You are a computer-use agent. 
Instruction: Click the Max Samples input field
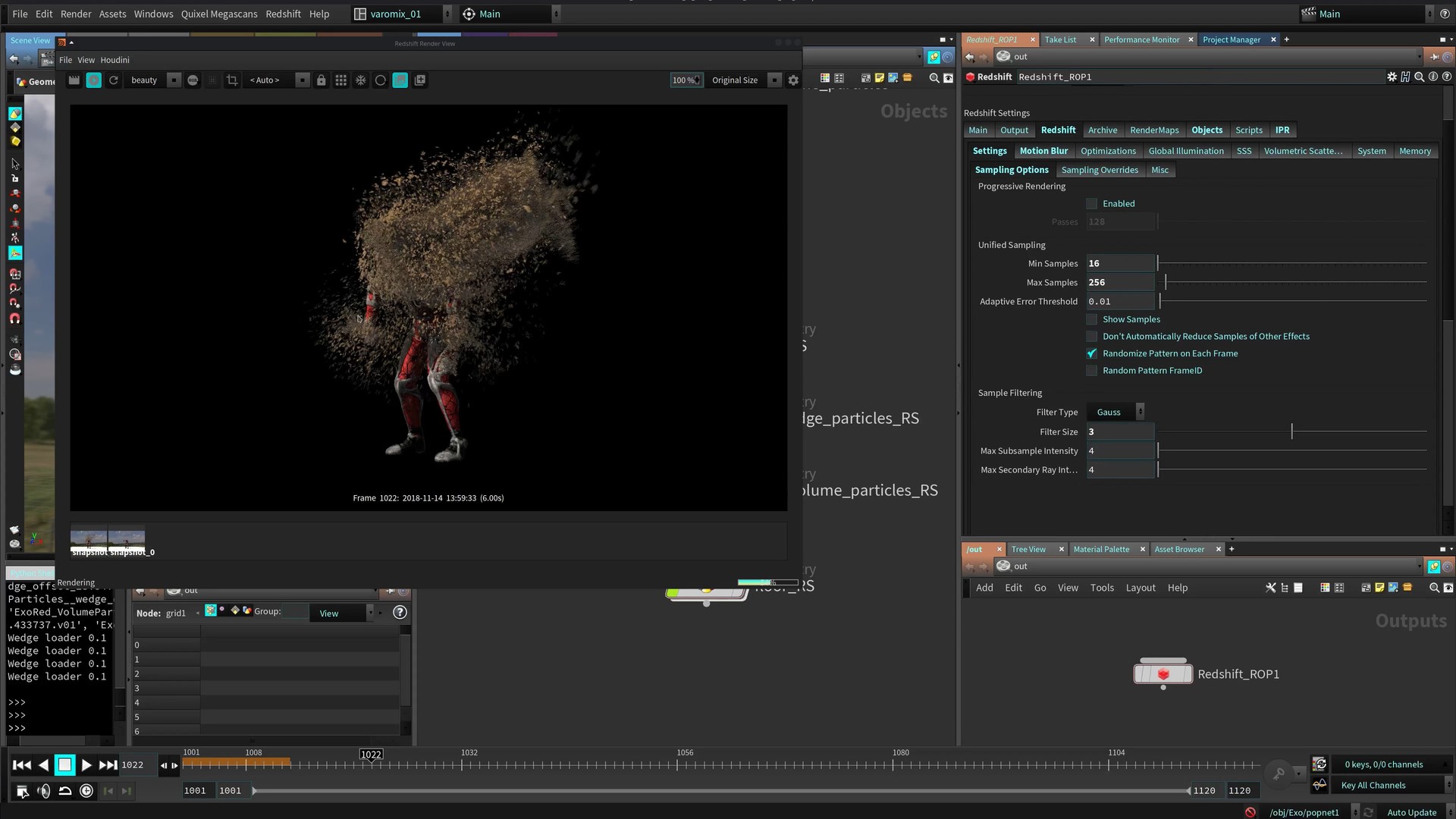[x=1120, y=283]
